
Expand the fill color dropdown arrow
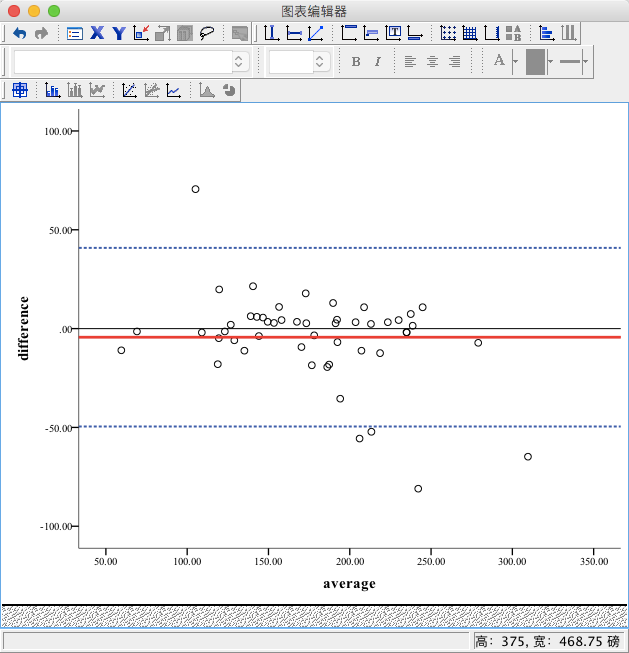tap(550, 62)
